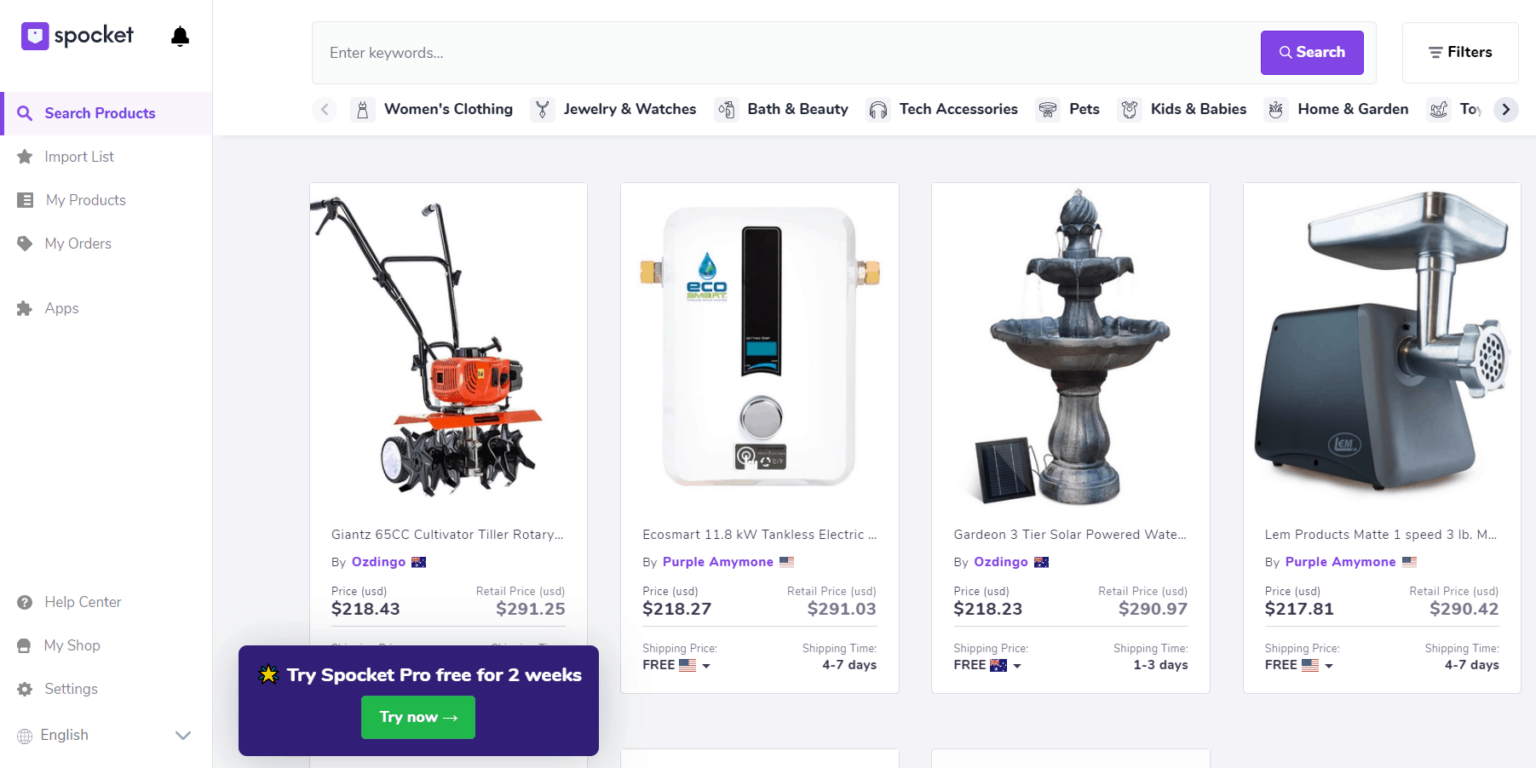The image size is (1536, 768).
Task: Click the Spocket logo
Action: 77,35
